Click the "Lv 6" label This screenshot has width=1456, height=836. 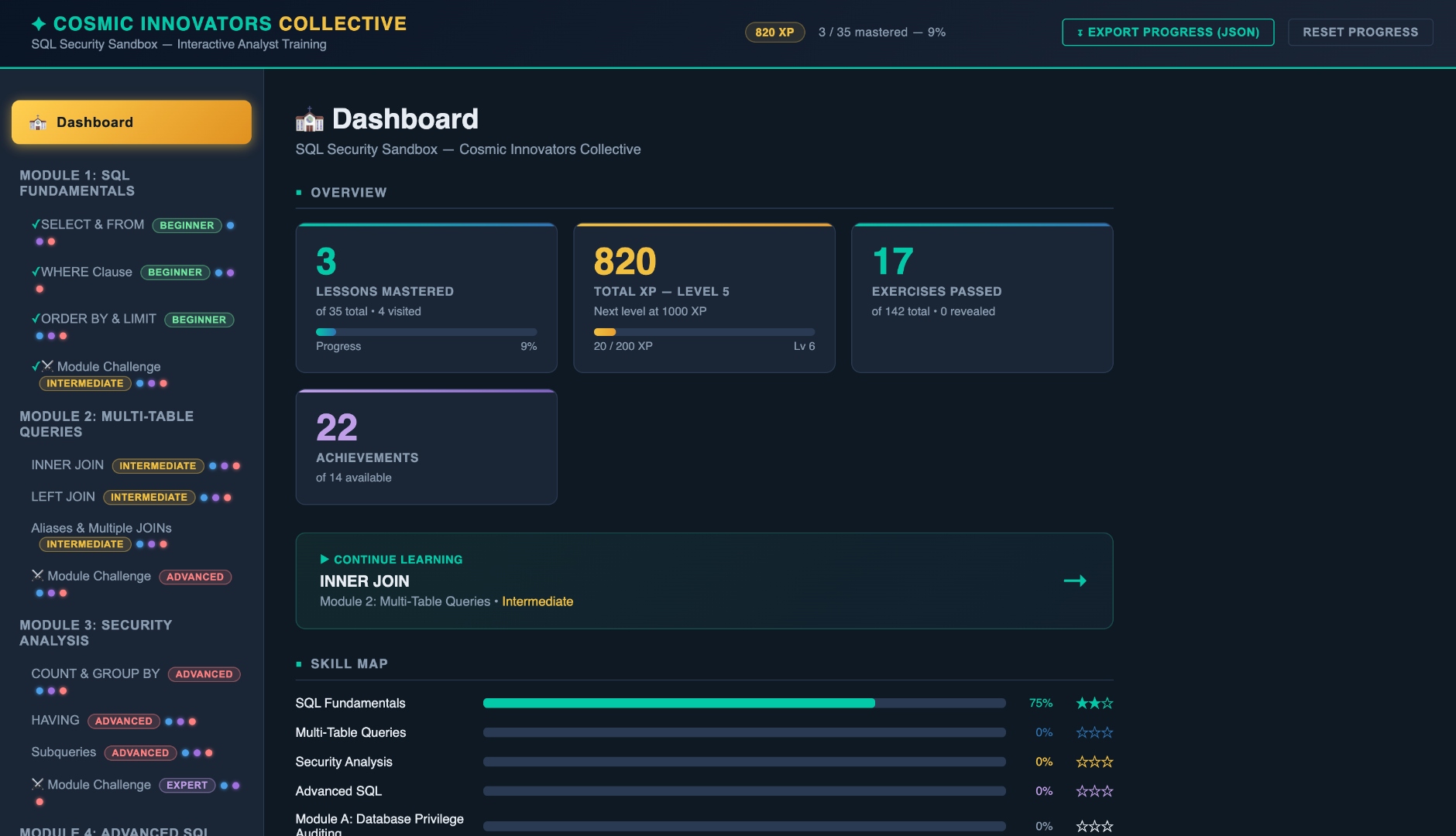pyautogui.click(x=804, y=346)
